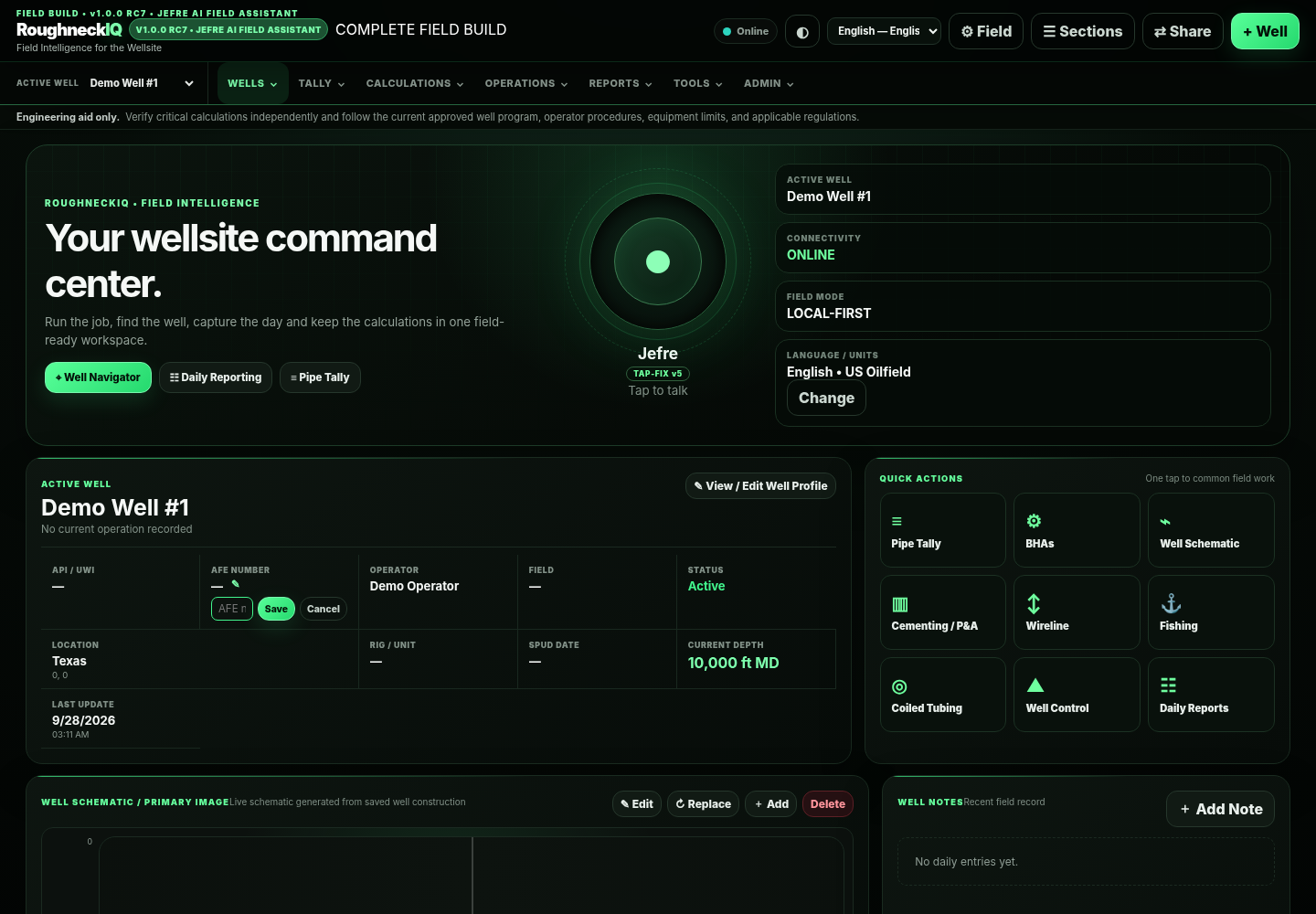Click the Share button
The width and height of the screenshot is (1316, 914).
point(1183,31)
